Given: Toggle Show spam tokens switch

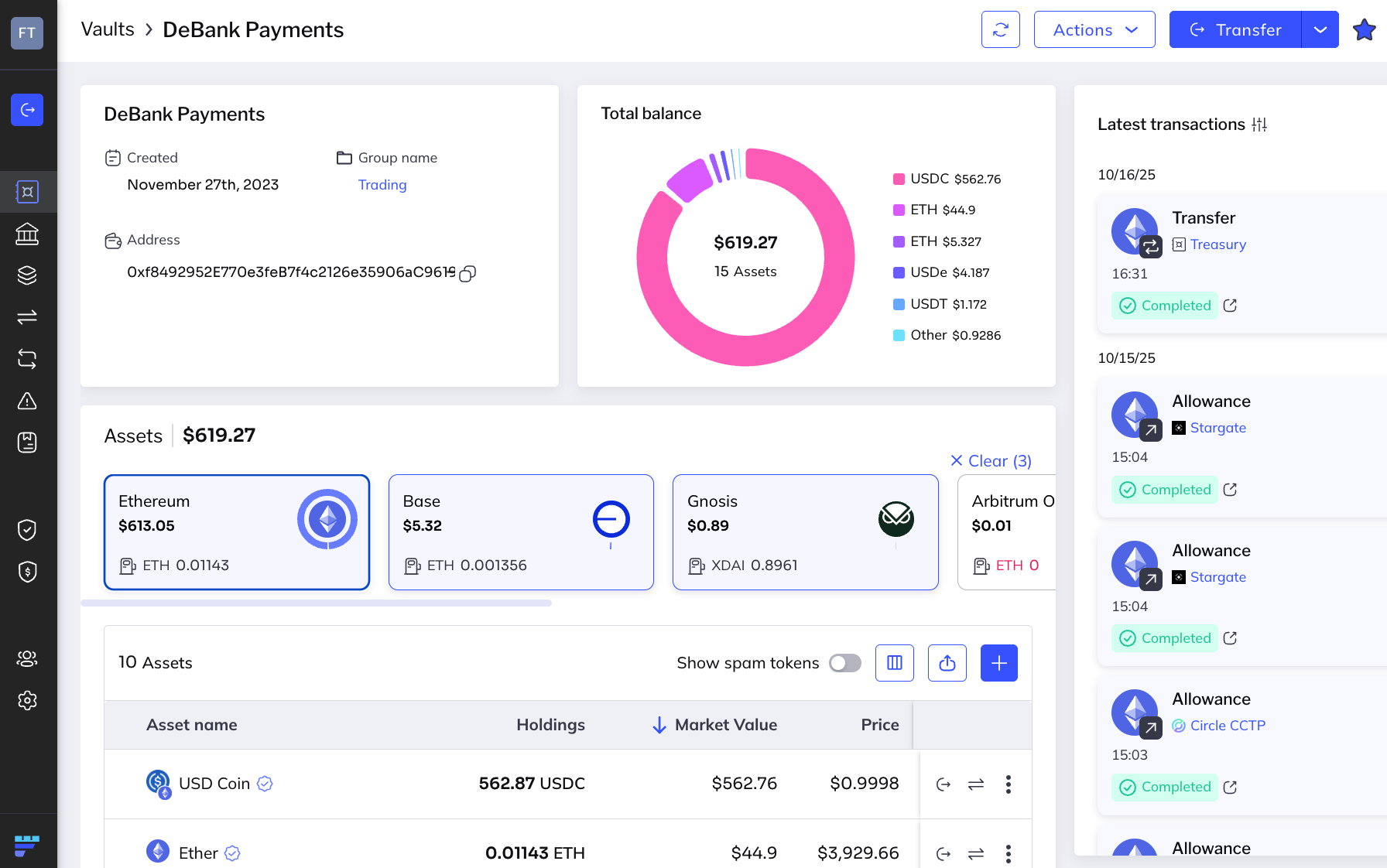Looking at the screenshot, I should click(x=844, y=663).
